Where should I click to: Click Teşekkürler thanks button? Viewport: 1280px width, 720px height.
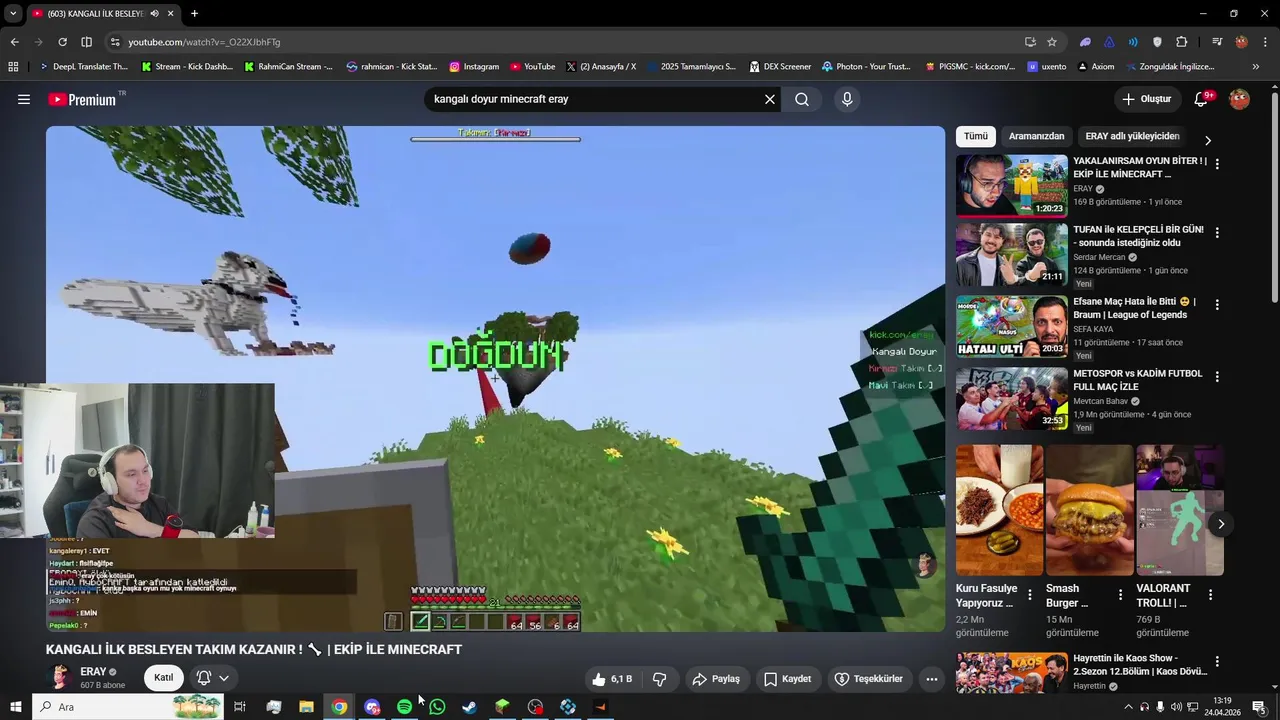869,679
